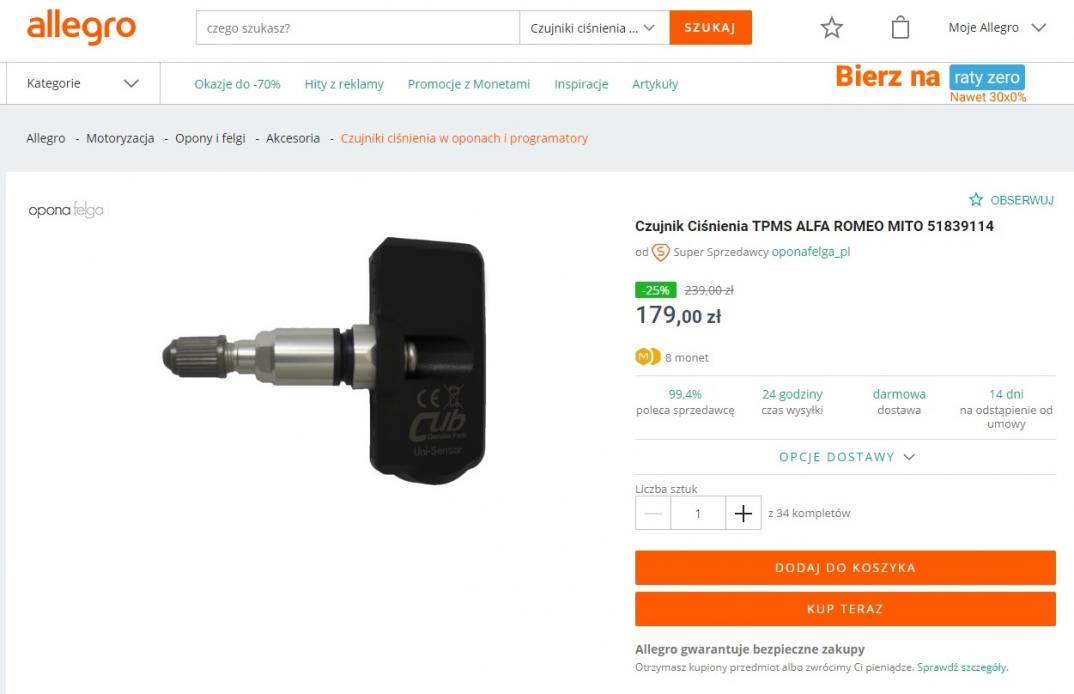Open Promocje z Monetami menu item

469,84
